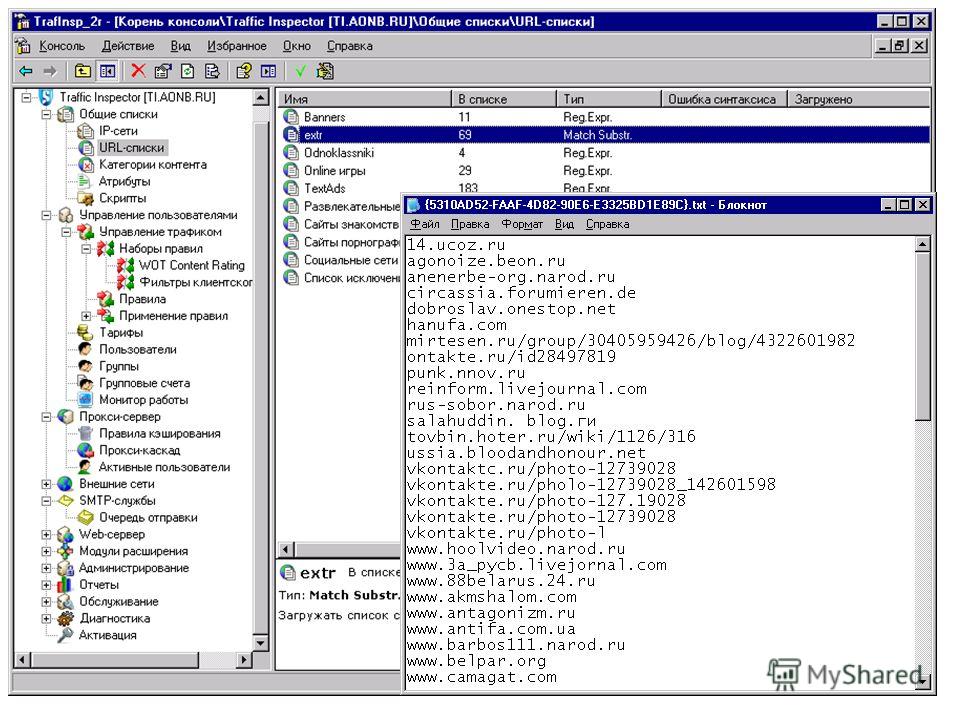This screenshot has height=720, width=960.
Task: Open Атрибуты in the tree
Action: click(125, 181)
